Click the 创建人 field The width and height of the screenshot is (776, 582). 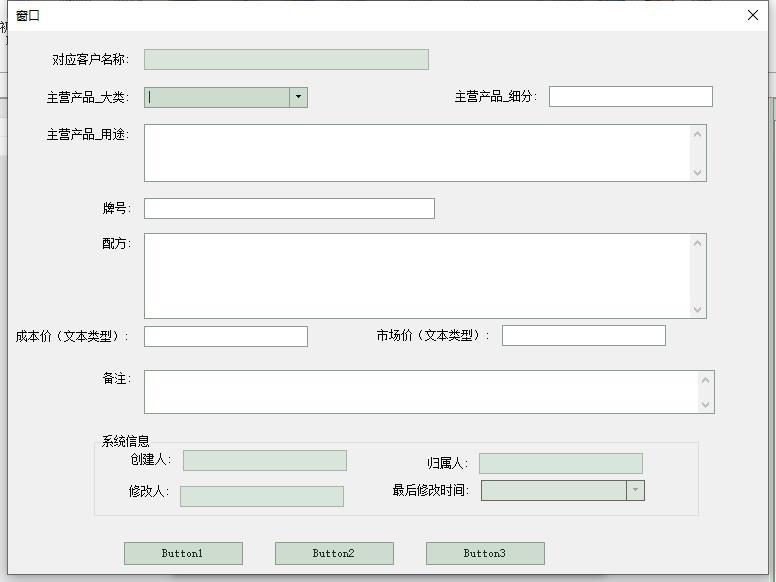point(265,460)
